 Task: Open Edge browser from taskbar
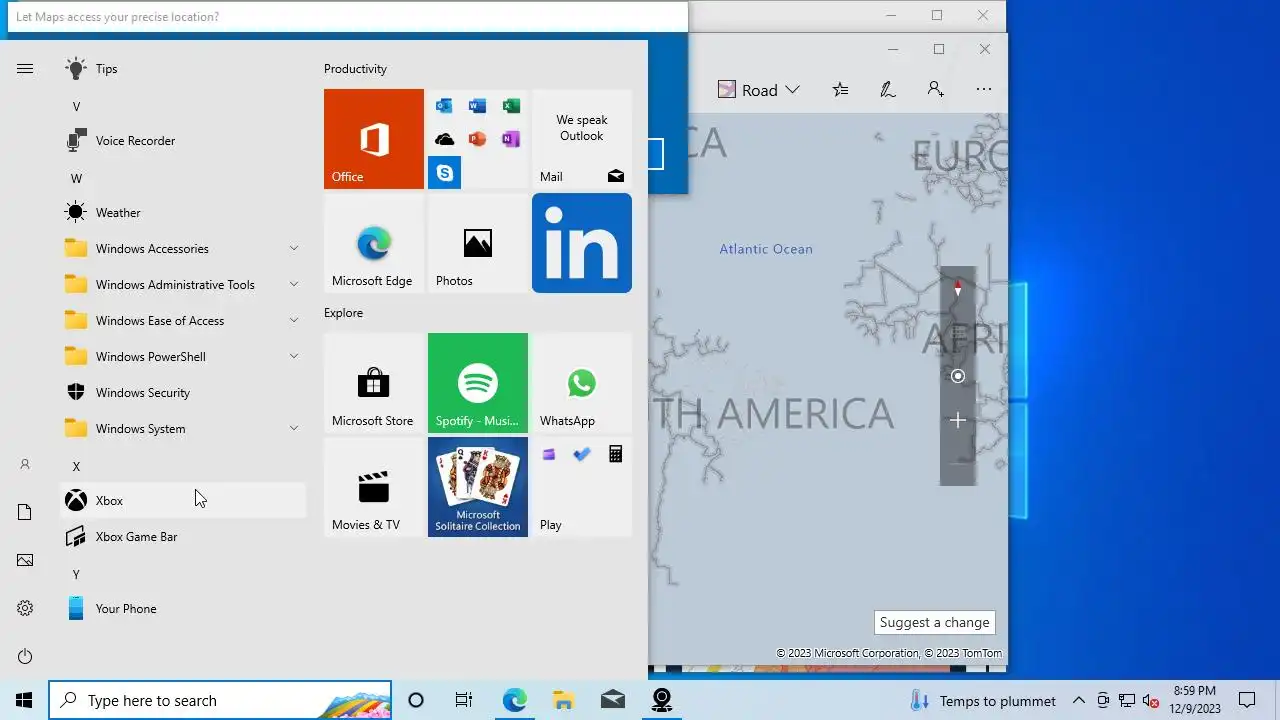[x=514, y=700]
